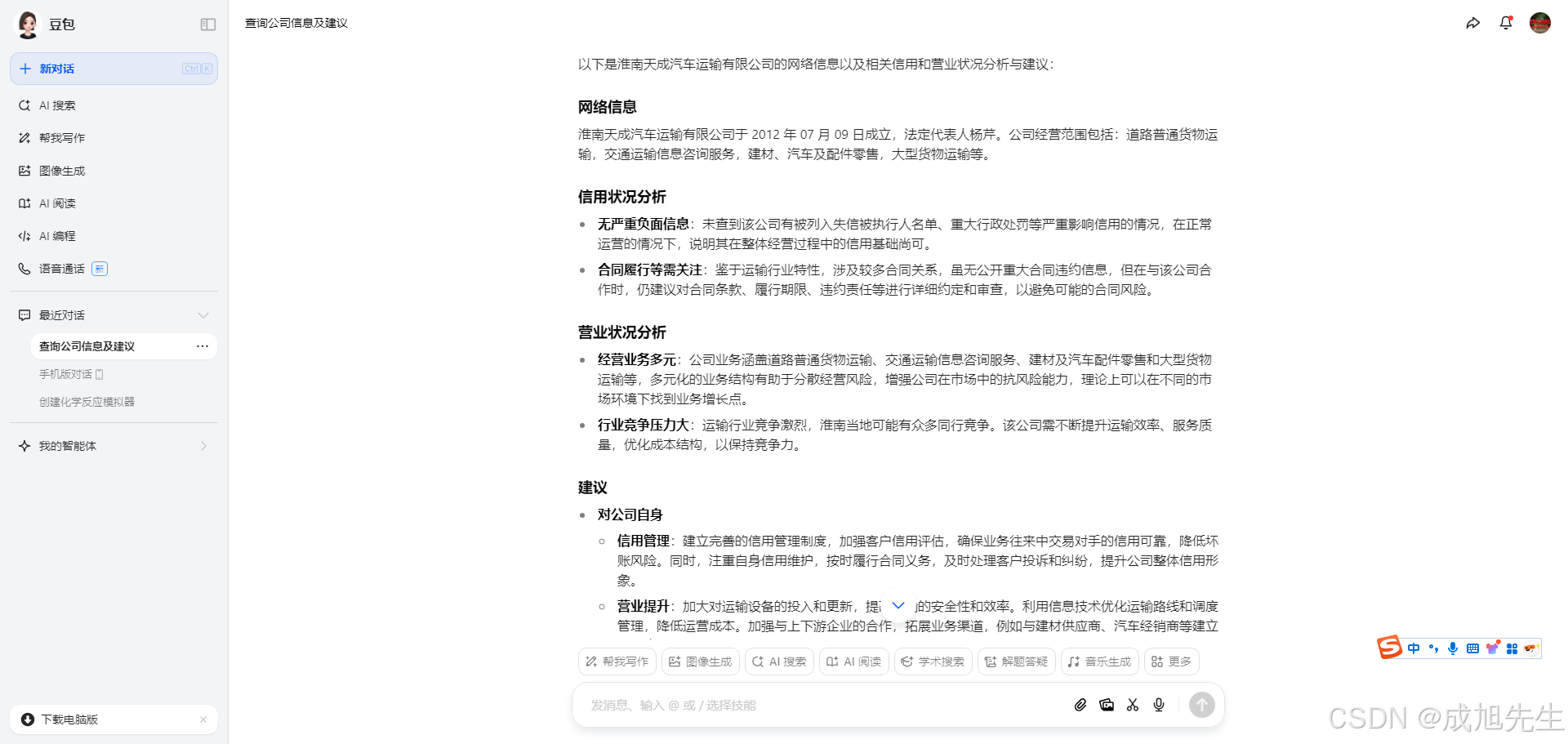Image resolution: width=1568 pixels, height=744 pixels.
Task: Open AI 编程 in the sidebar
Action: tap(114, 236)
